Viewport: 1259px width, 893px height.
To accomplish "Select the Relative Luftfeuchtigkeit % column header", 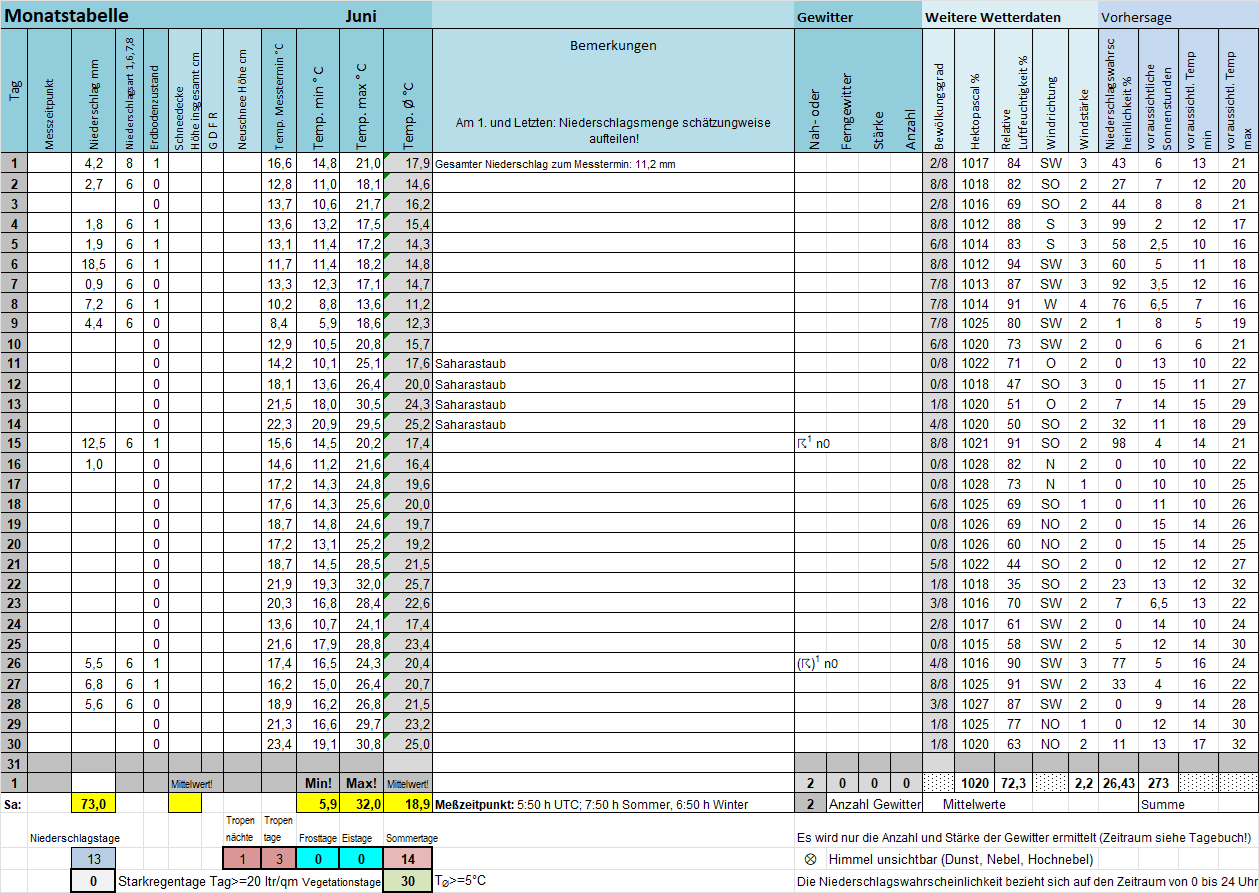I will tap(1014, 91).
